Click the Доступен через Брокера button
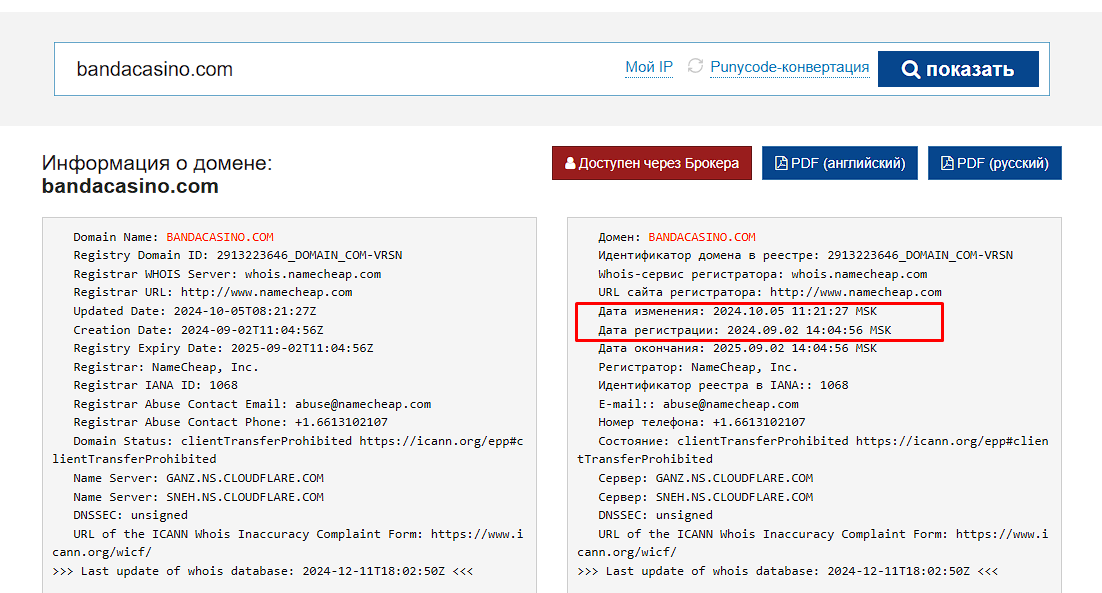Viewport: 1102px width, 593px height. coord(652,163)
